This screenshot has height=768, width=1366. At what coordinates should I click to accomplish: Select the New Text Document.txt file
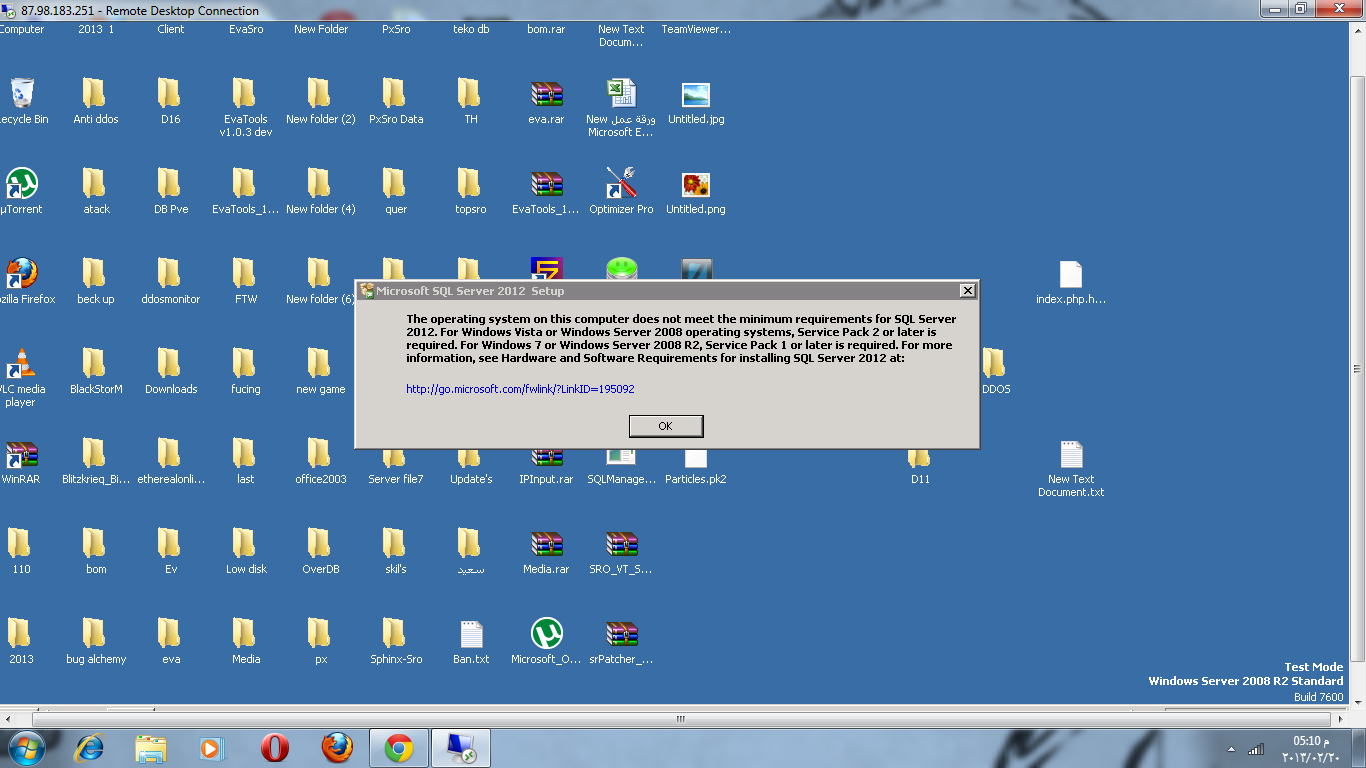pyautogui.click(x=1071, y=468)
